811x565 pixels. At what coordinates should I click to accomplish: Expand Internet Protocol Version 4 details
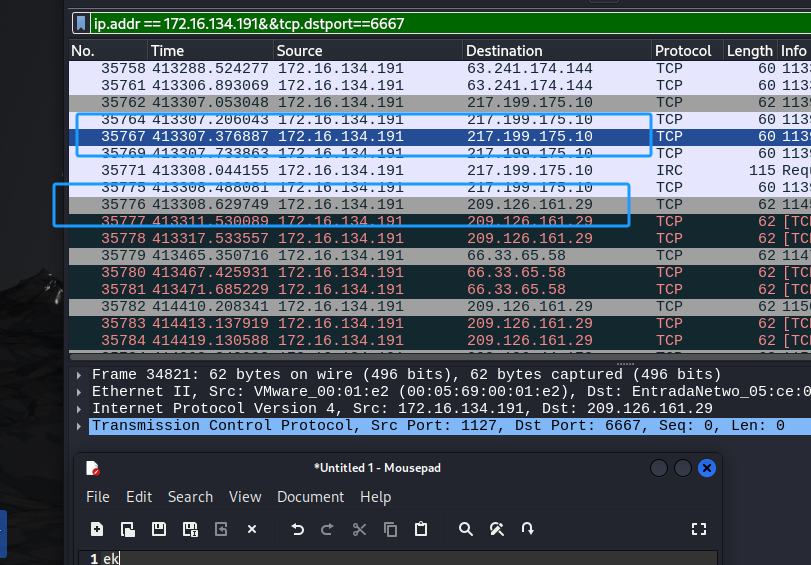(79, 409)
